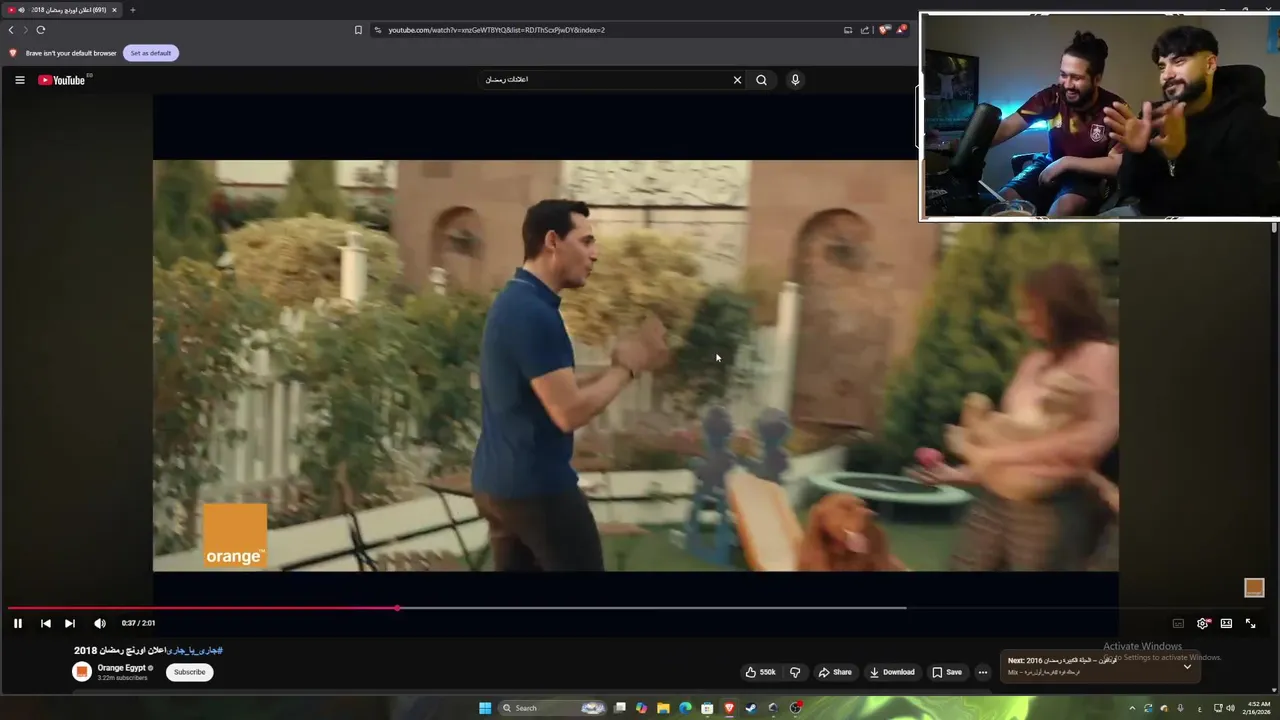
Task: Toggle subtitles/captions on the player
Action: (1178, 623)
